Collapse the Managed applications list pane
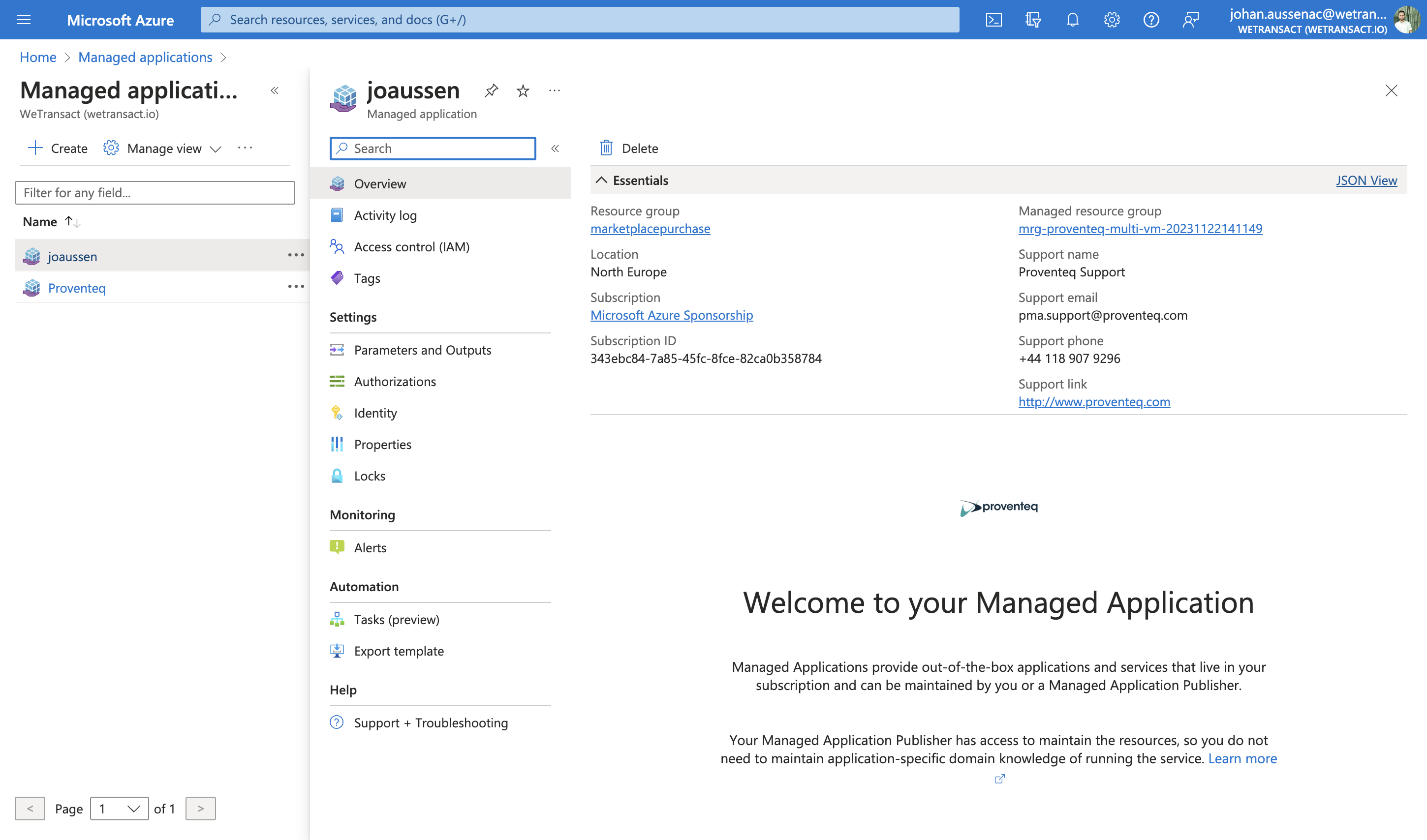 (275, 90)
